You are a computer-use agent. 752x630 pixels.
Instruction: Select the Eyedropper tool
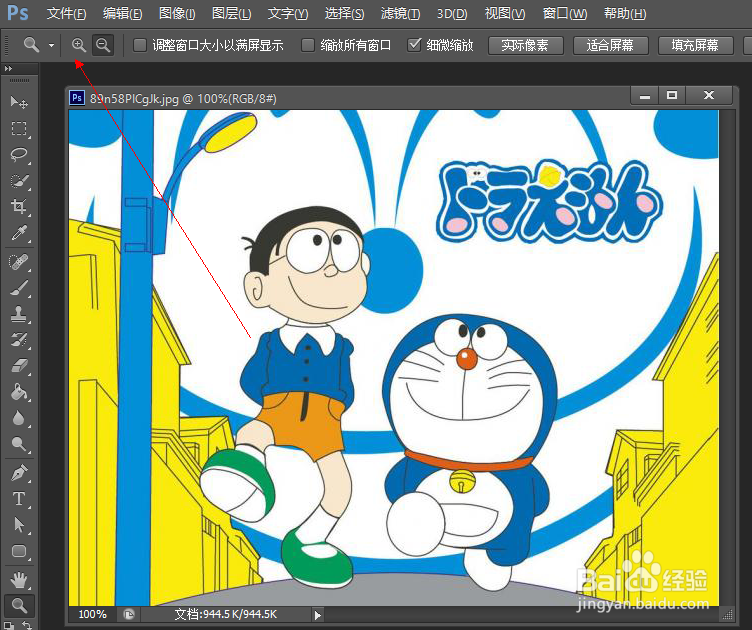(x=19, y=233)
